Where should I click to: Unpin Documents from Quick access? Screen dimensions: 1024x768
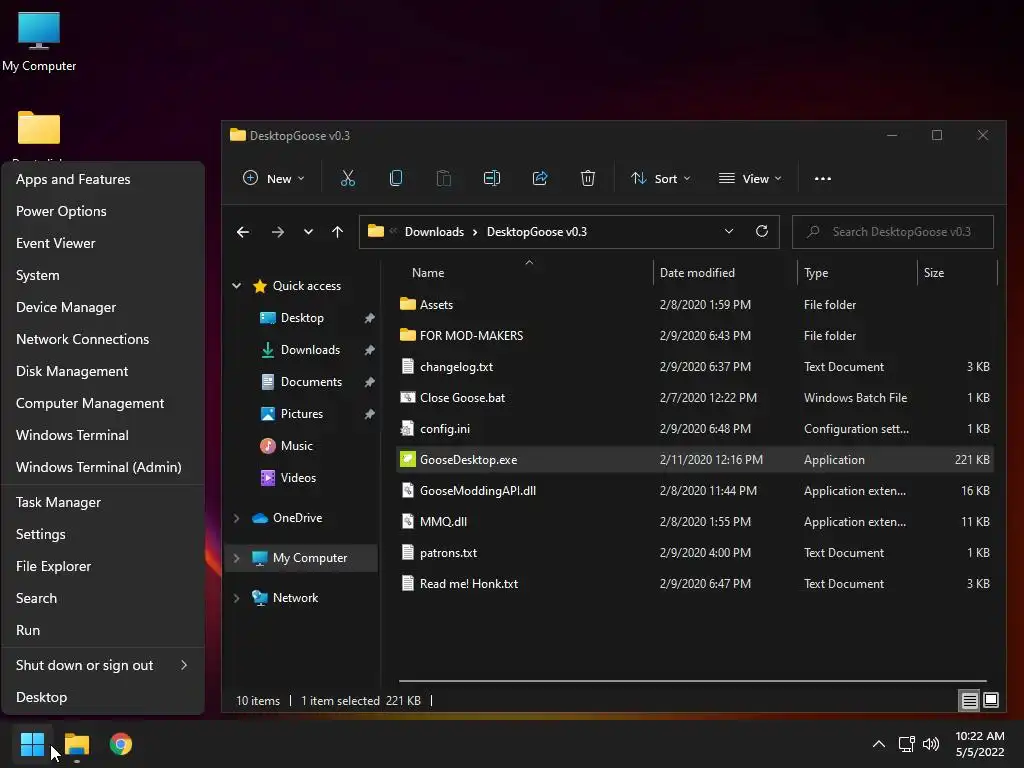369,382
